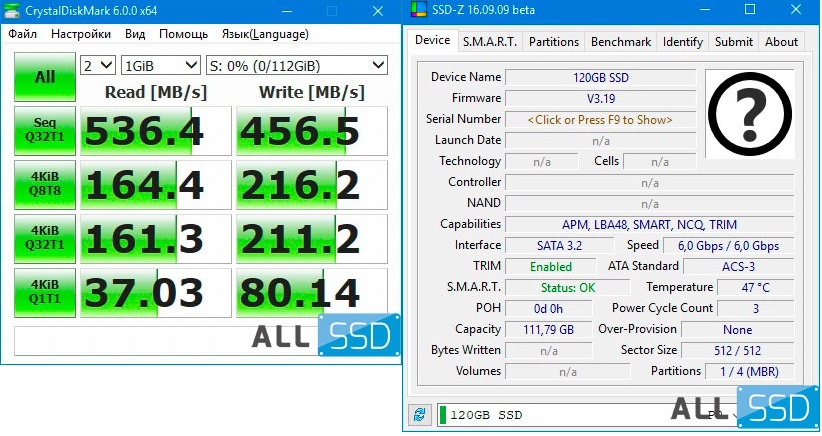Click the 4KiB Q8T8 write result 216.2
Viewport: 822px width, 436px height.
click(312, 184)
